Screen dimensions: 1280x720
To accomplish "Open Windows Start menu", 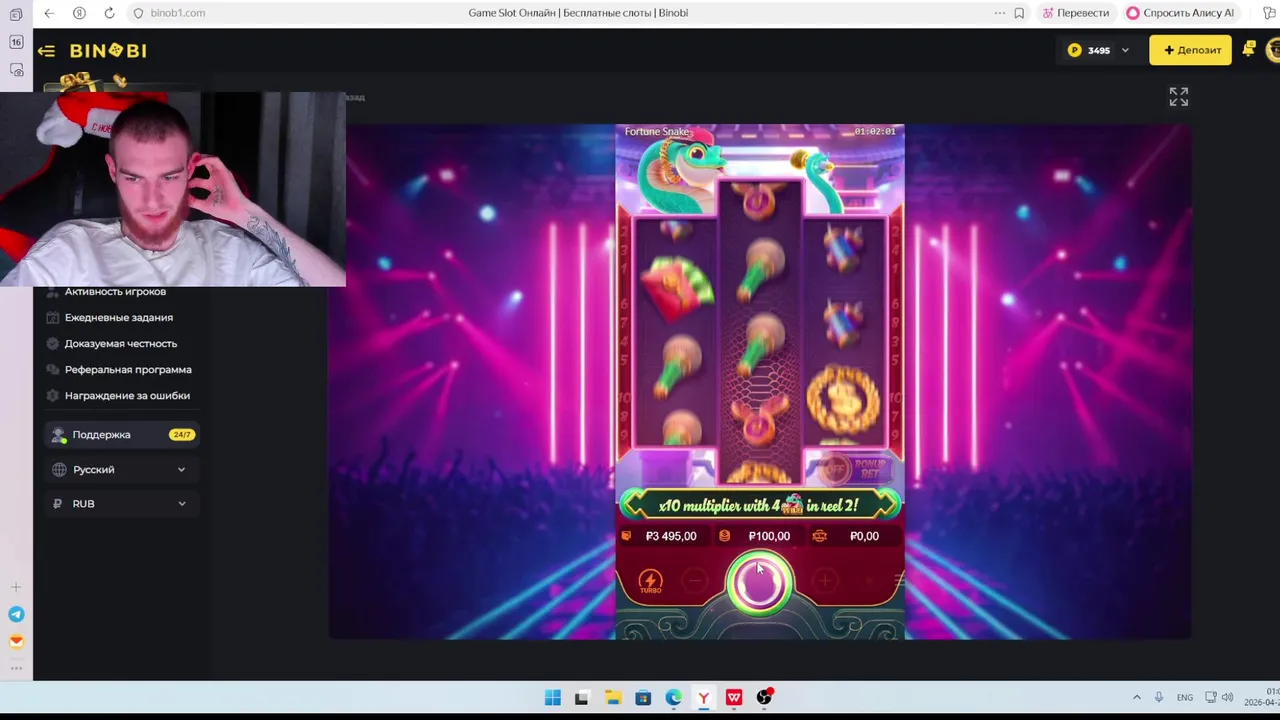I will point(553,697).
